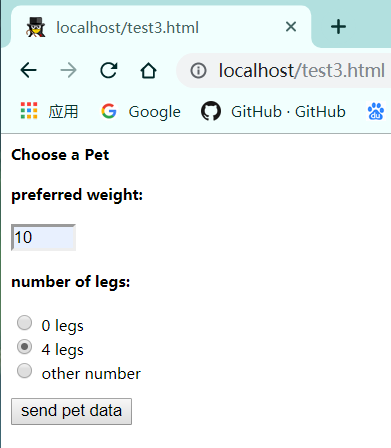Click the Google logo bookmark icon
This screenshot has height=448, width=391.
(109, 111)
